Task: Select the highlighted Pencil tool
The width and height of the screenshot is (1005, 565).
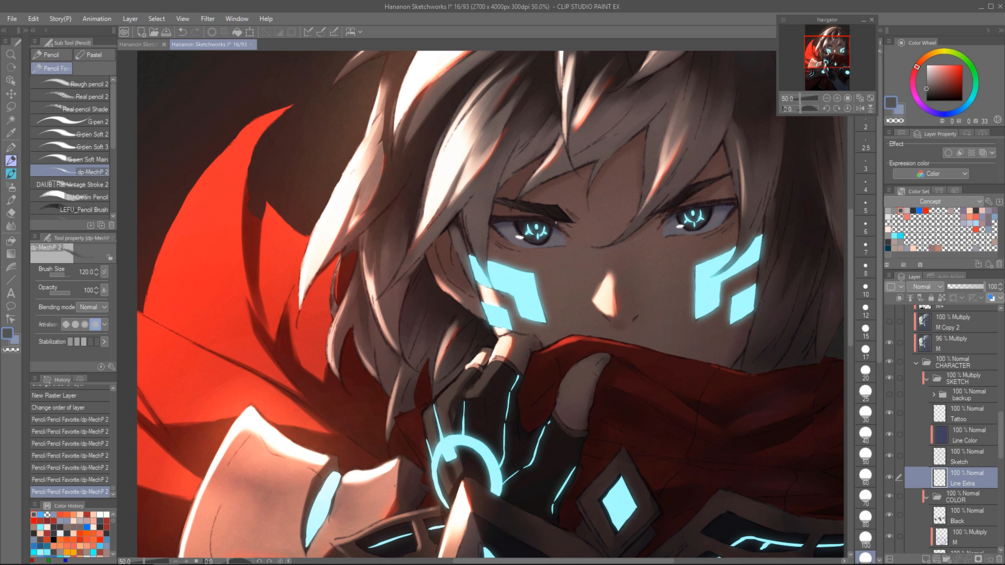Action: coord(11,160)
